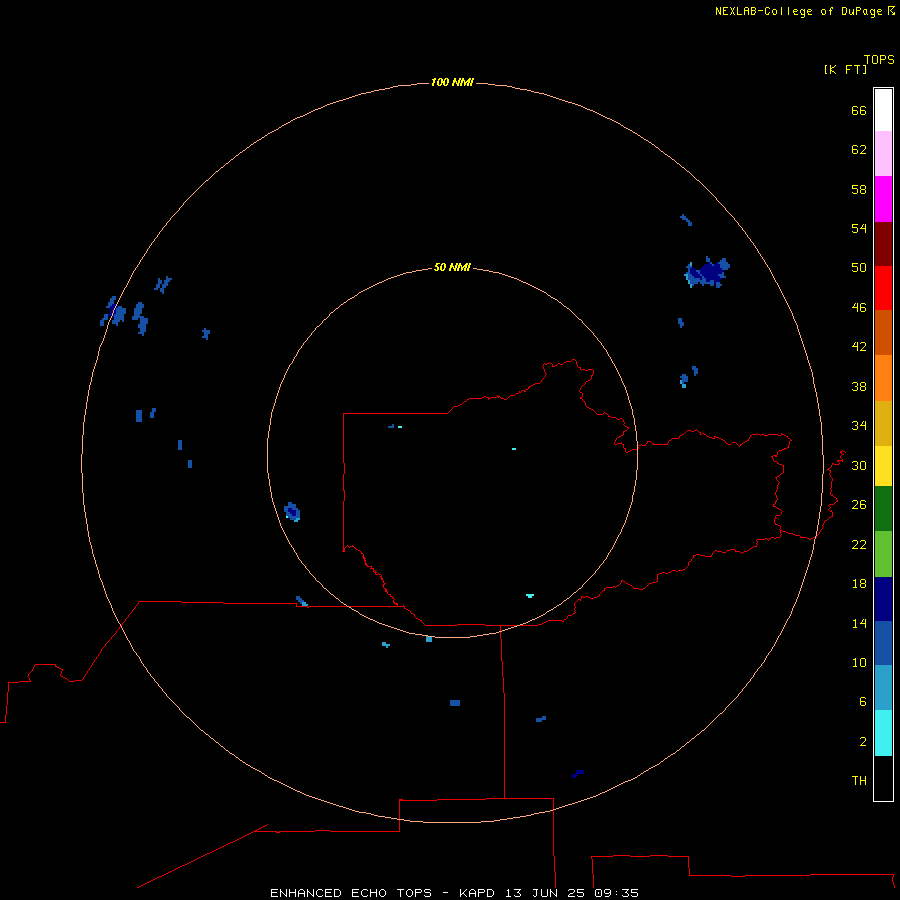900x900 pixels.
Task: Click the '18' scale label
Action: [x=859, y=584]
